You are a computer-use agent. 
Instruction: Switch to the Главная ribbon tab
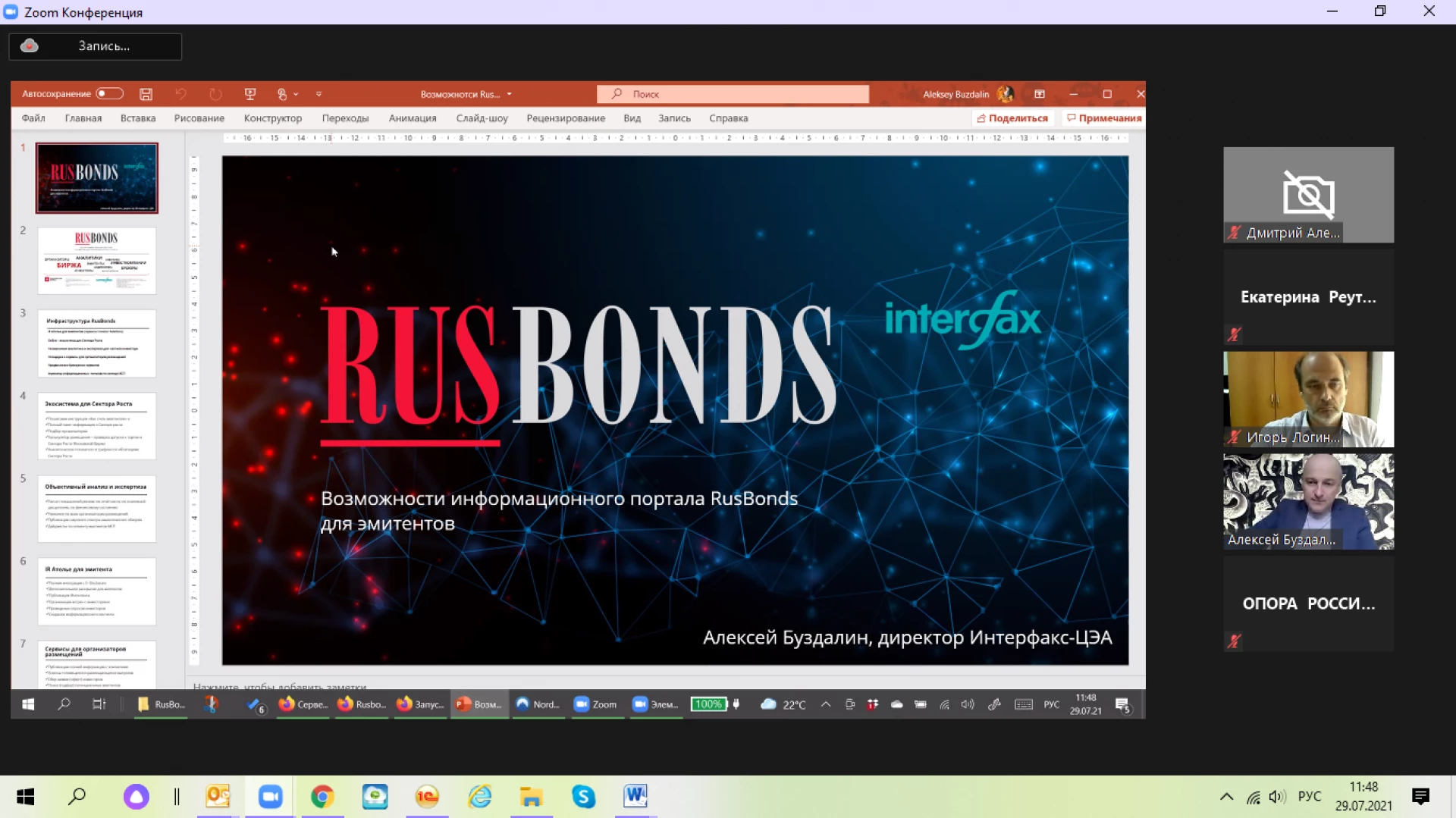(x=83, y=118)
